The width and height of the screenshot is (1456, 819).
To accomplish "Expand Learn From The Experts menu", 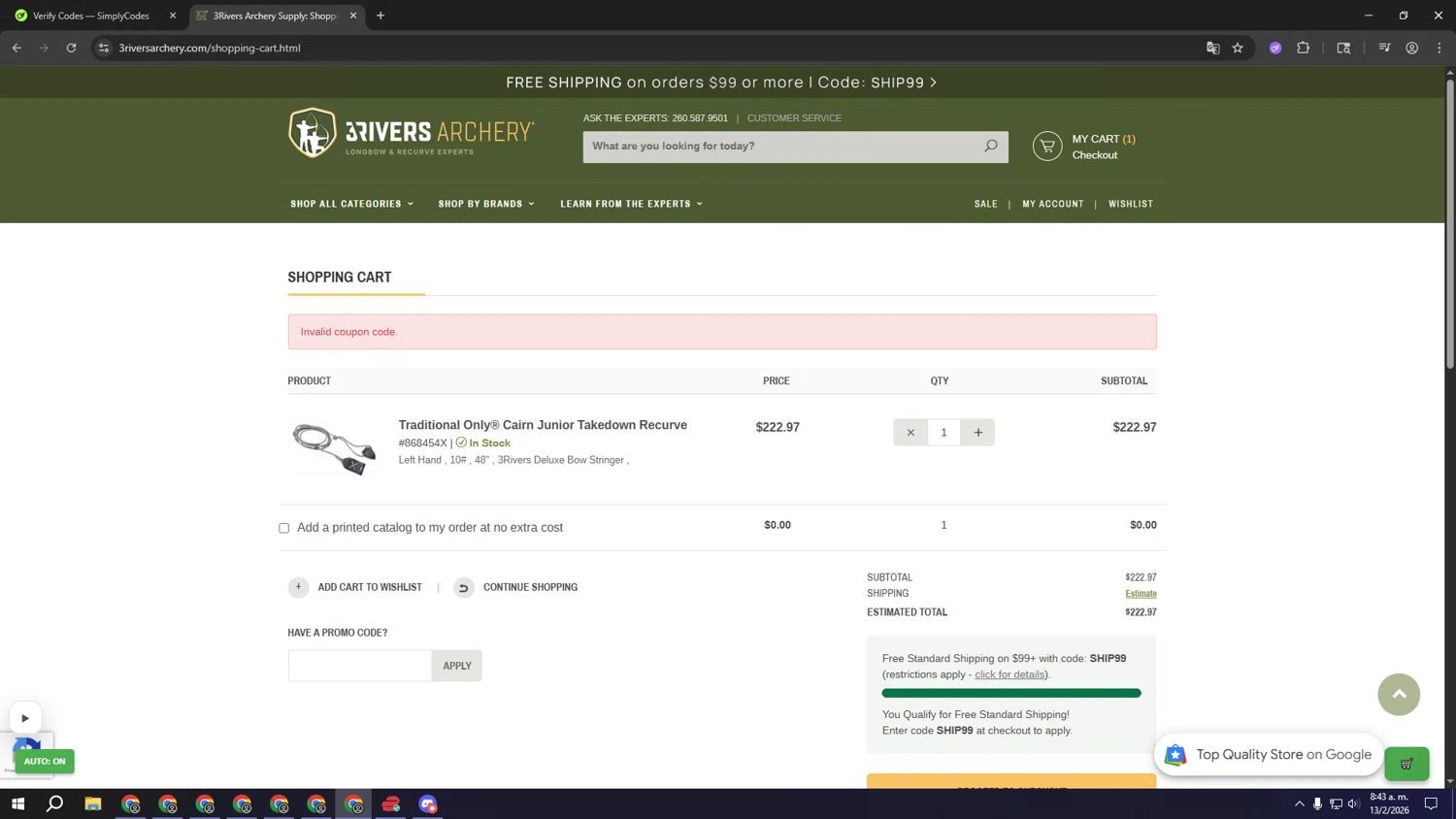I will [631, 204].
